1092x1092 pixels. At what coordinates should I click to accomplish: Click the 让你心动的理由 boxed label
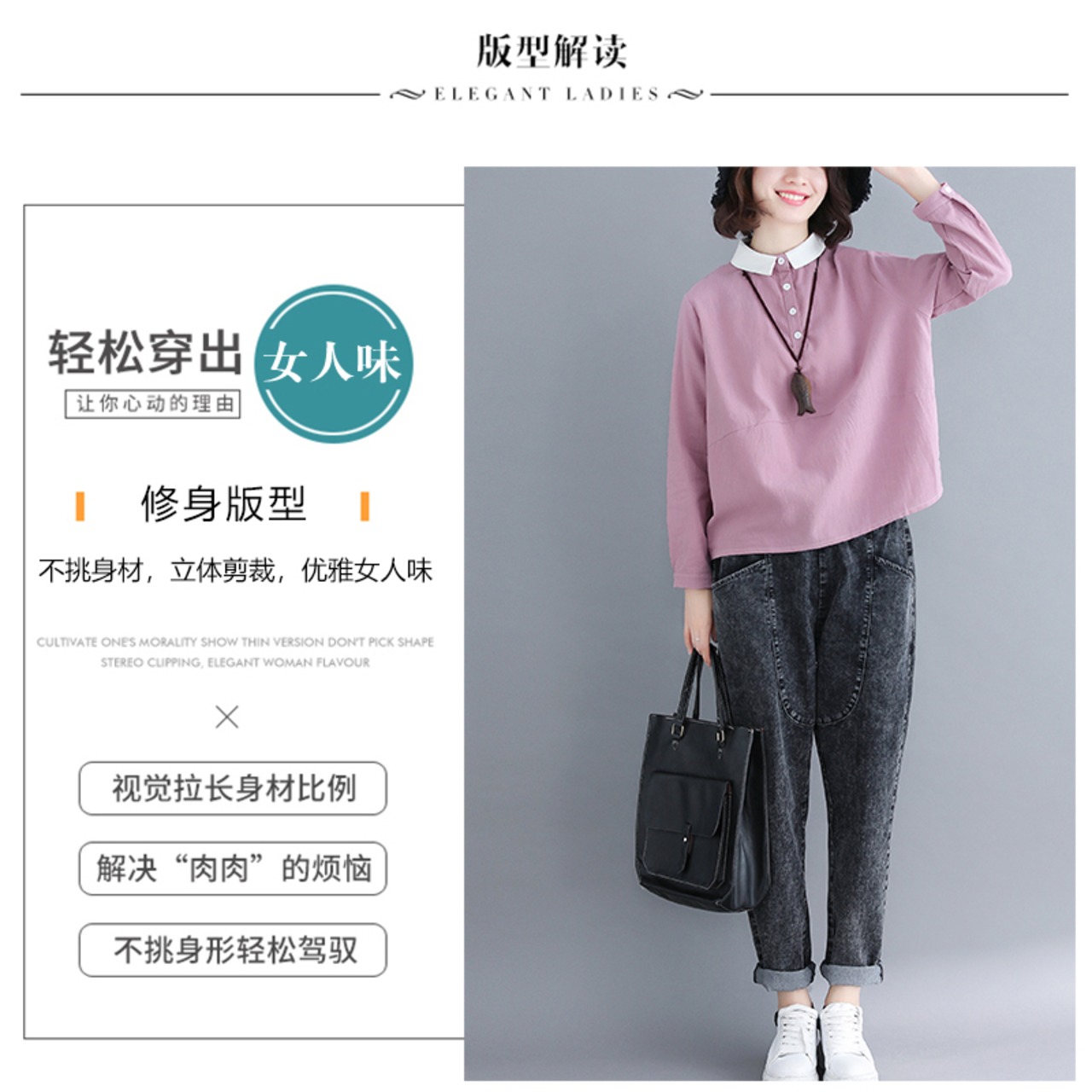click(x=153, y=404)
